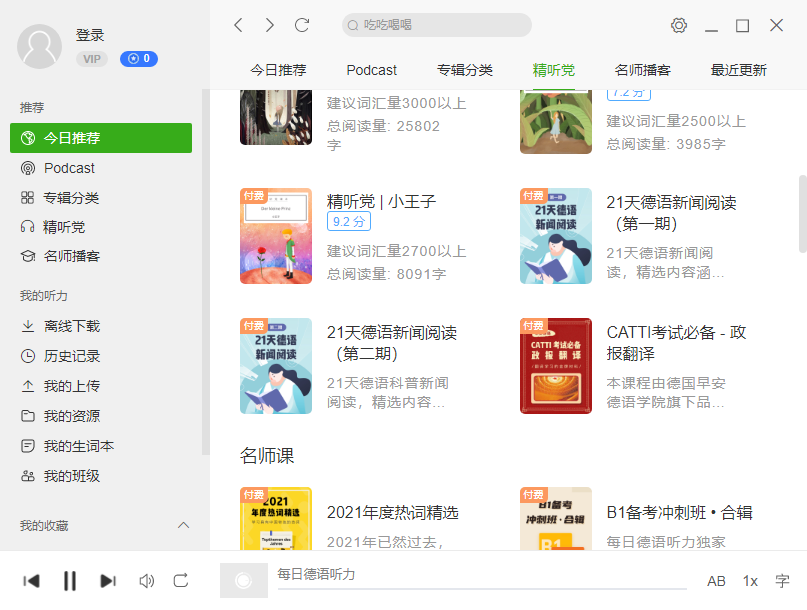The height and width of the screenshot is (610, 807).
Task: Click the text 总阅读量: 3985字
Action: (x=666, y=144)
